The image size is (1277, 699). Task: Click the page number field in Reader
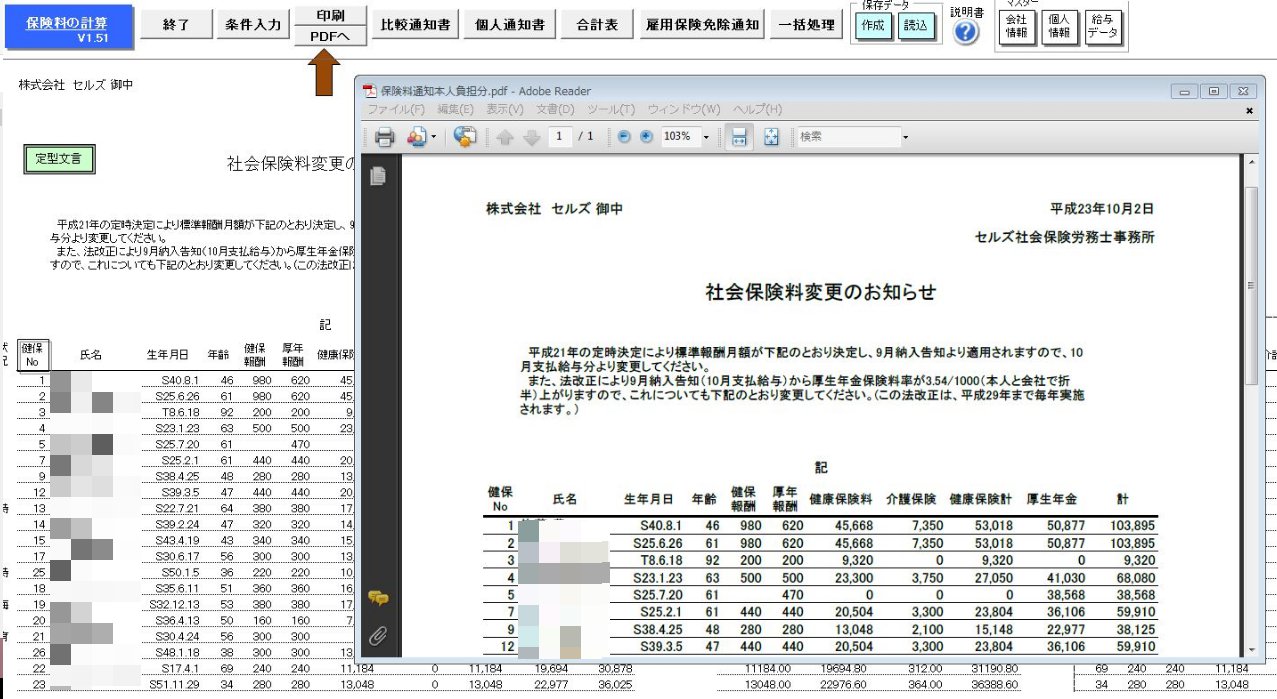tap(559, 137)
